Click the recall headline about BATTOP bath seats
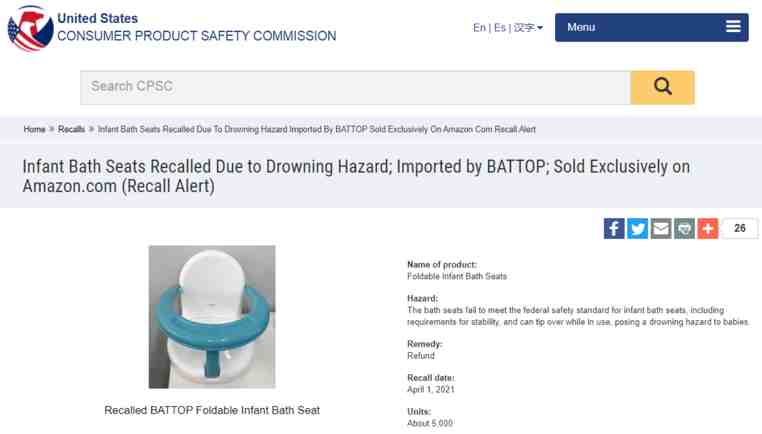762x434 pixels. pos(356,176)
